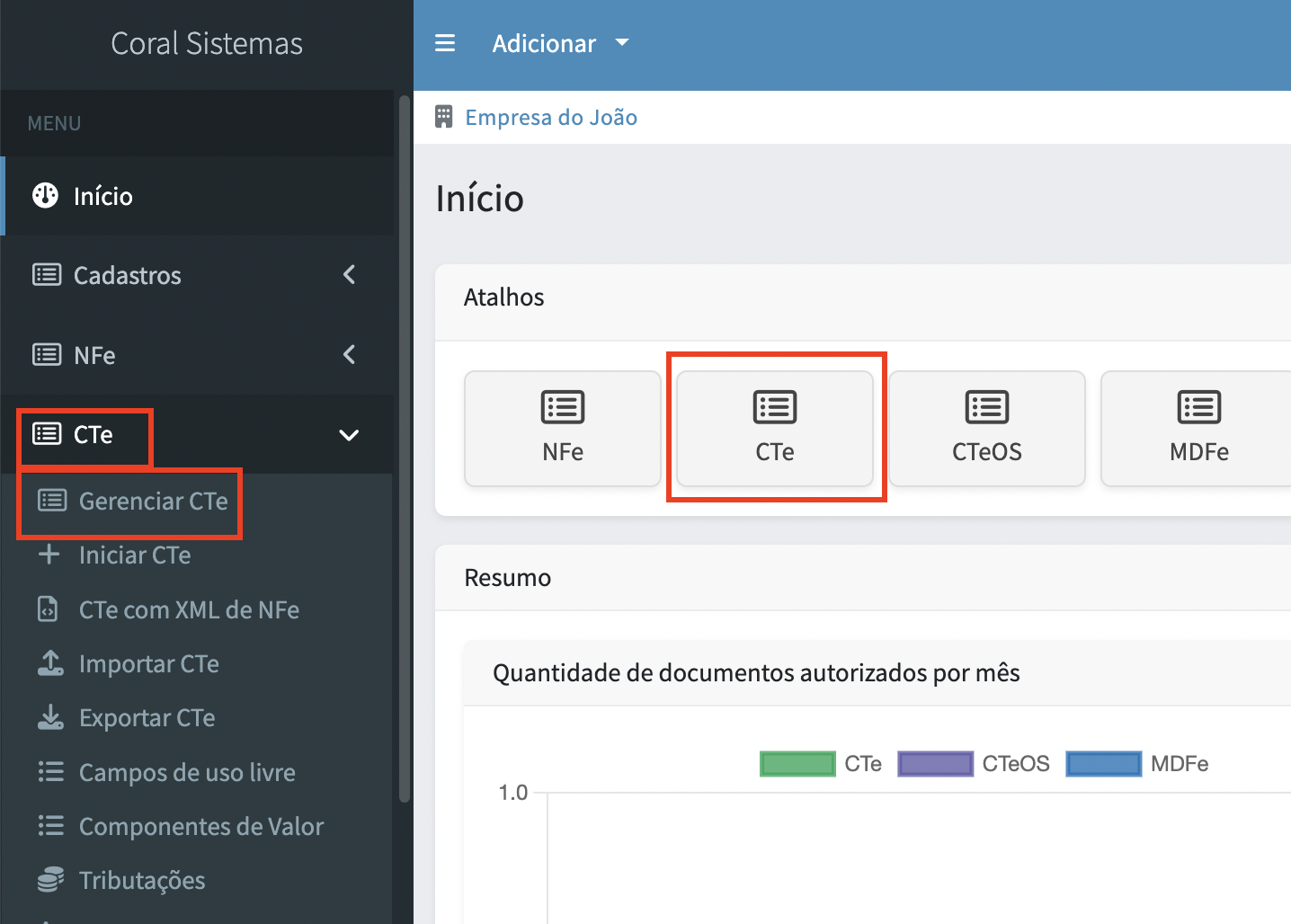Click the upload icon for Importar CTe
Image resolution: width=1291 pixels, height=924 pixels.
(x=50, y=663)
